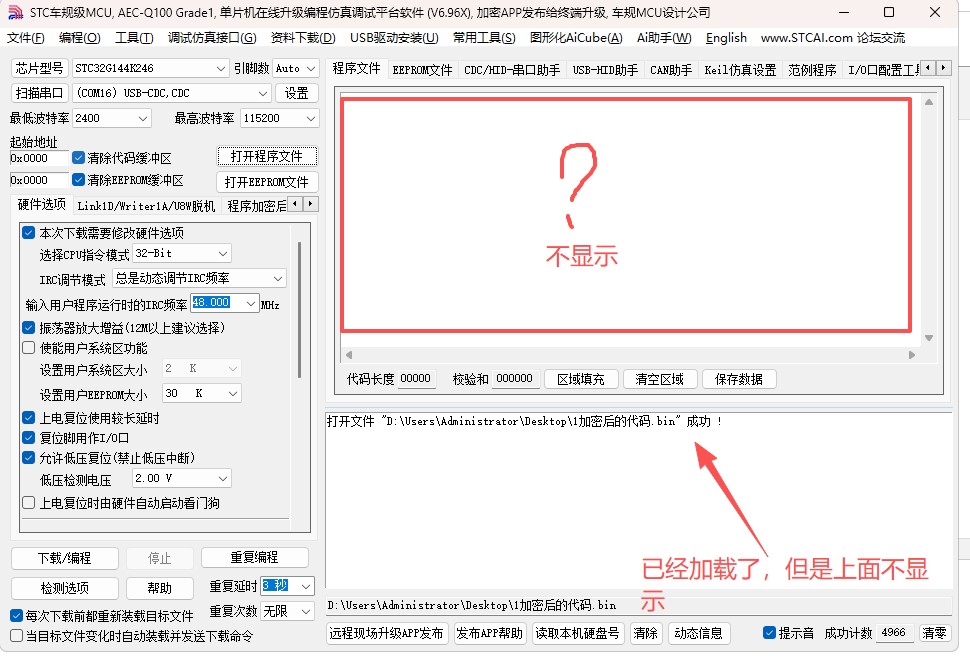Toggle 振荡器放大增益 checkbox
The height and width of the screenshot is (656, 970).
tap(28, 327)
